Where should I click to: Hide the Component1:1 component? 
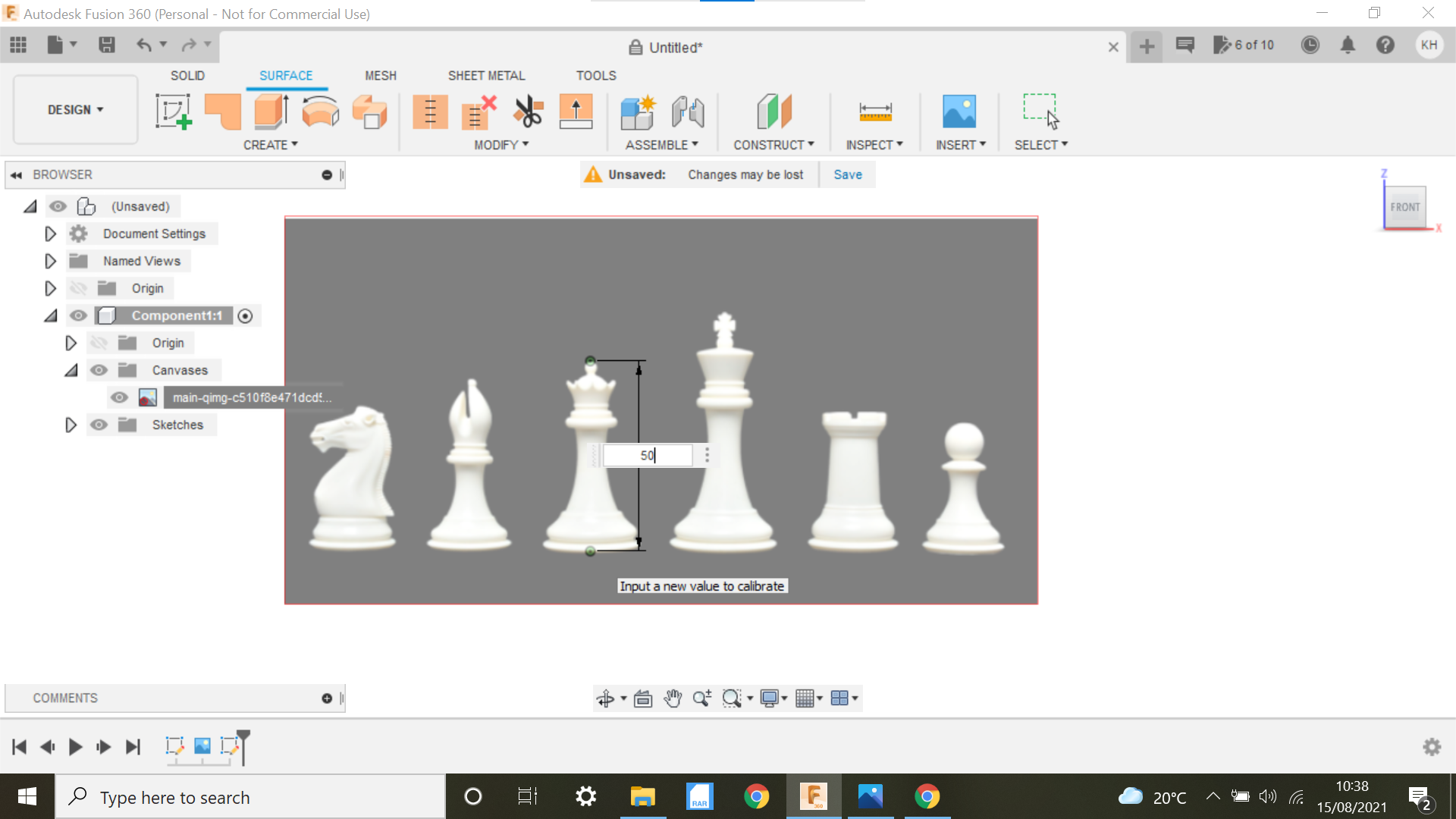coord(78,315)
